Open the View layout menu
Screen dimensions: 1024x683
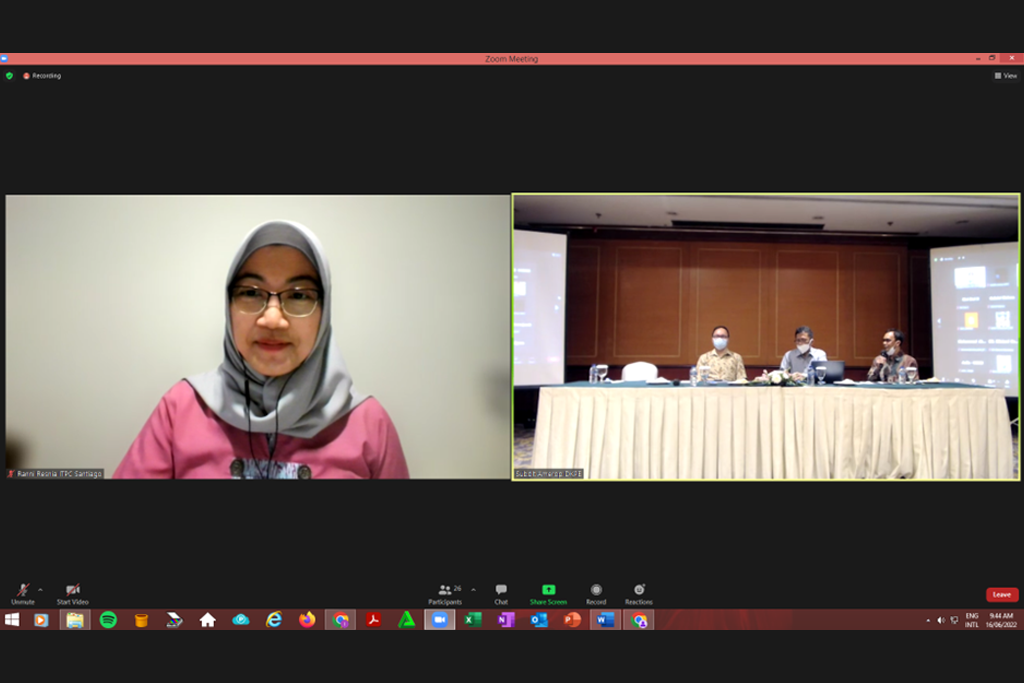1005,76
